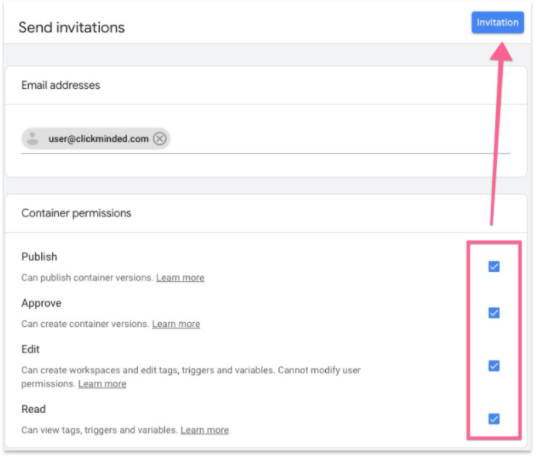Open Learn more link under Read
The height and width of the screenshot is (456, 537).
coord(204,430)
